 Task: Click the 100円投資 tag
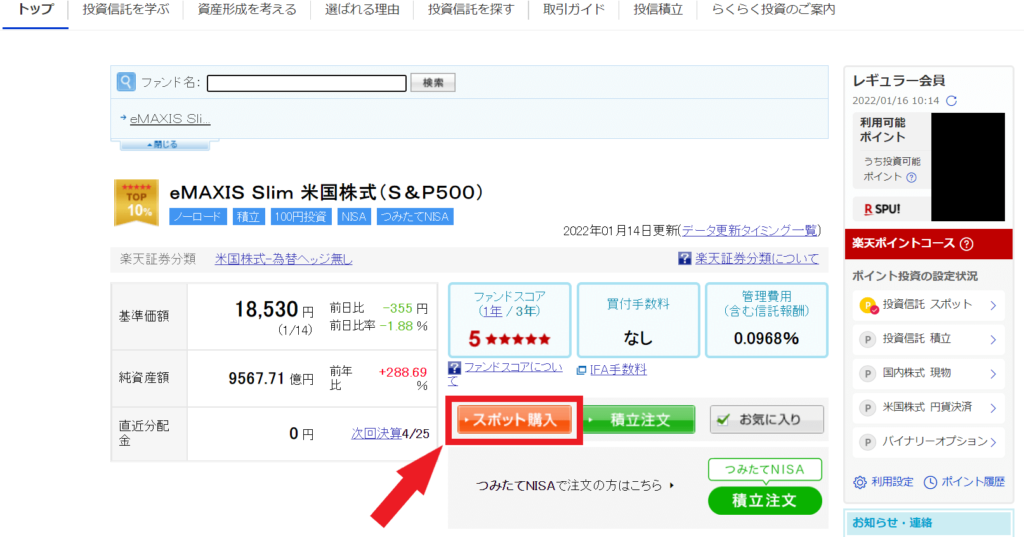(x=301, y=217)
